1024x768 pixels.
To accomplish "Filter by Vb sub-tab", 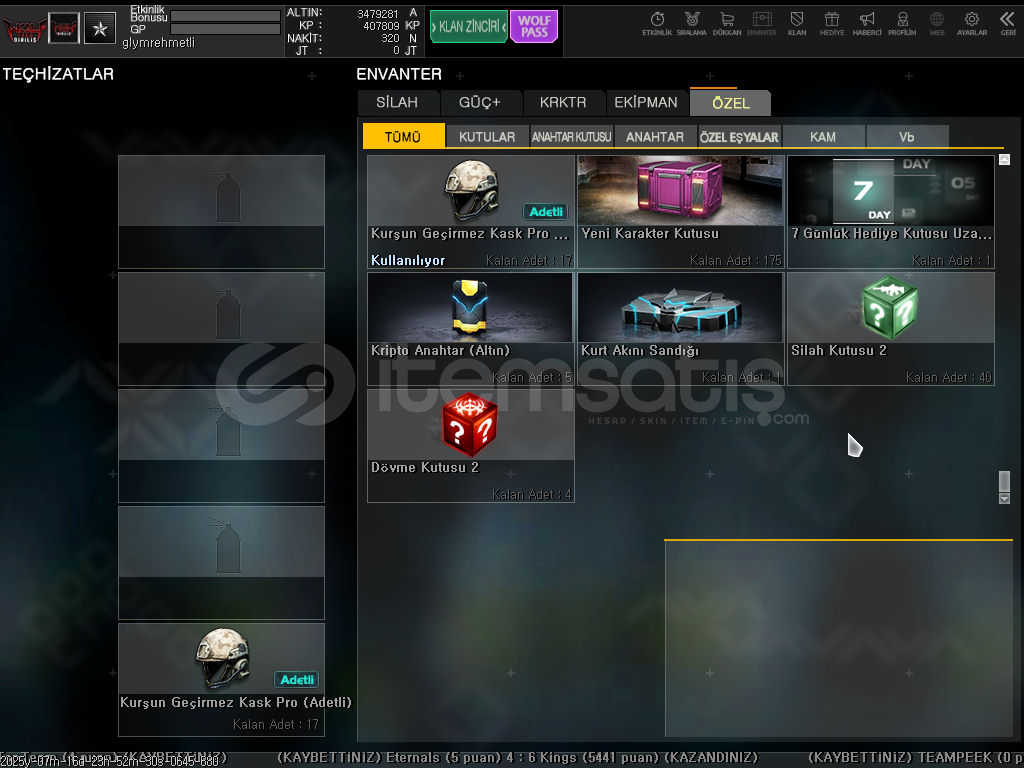I will [x=906, y=136].
